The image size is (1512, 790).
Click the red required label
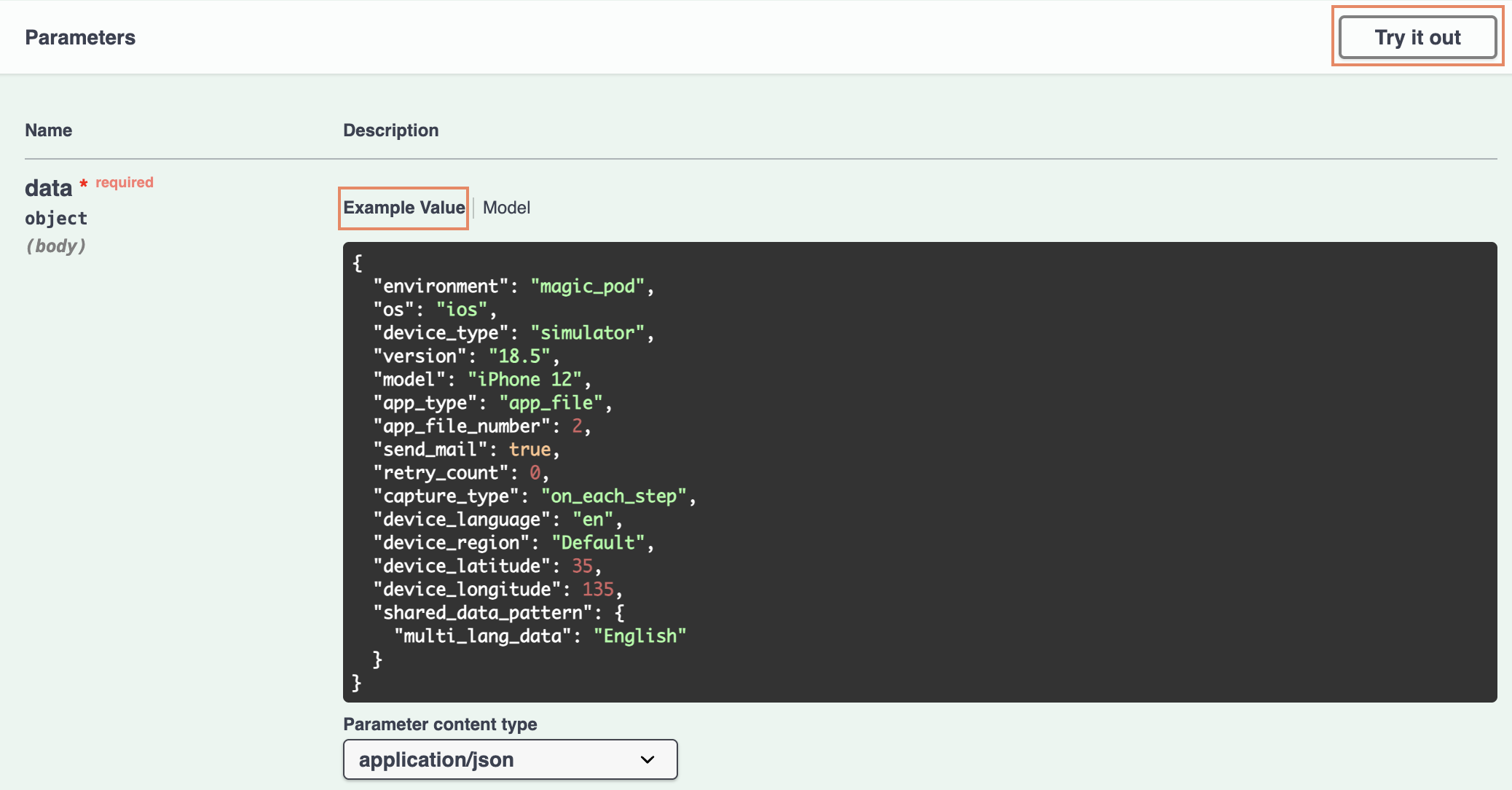tap(125, 182)
